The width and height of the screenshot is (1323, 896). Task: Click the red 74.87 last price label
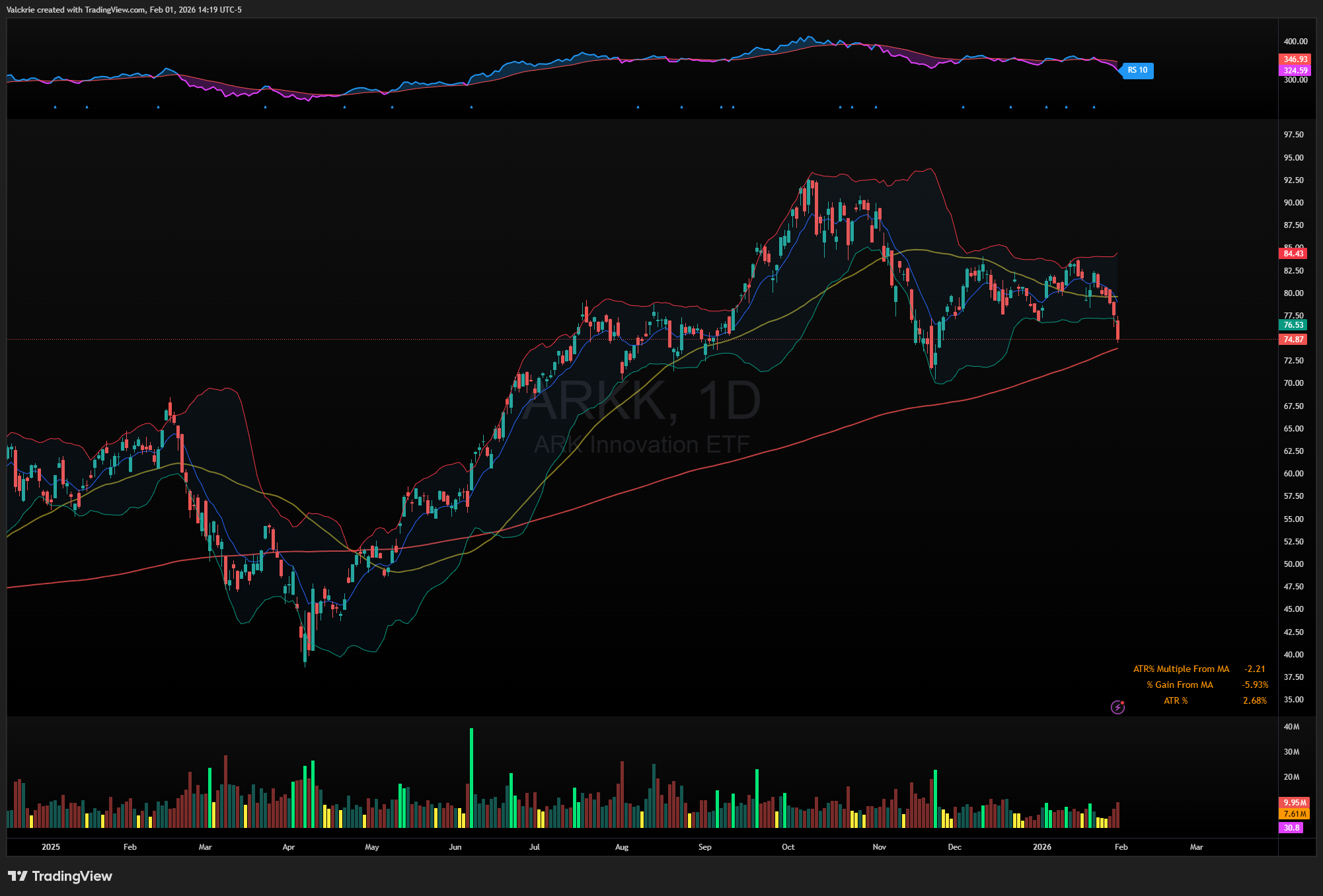[x=1293, y=340]
